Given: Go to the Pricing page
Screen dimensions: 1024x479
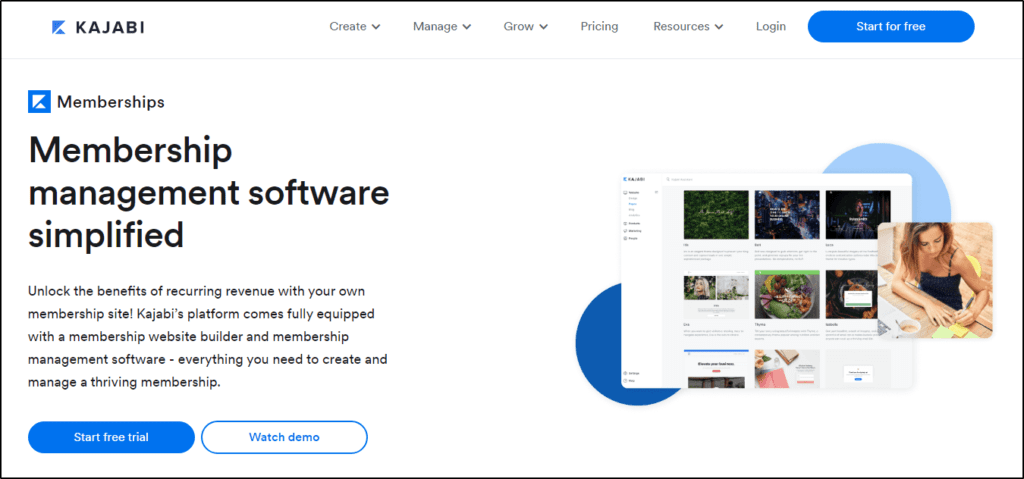Looking at the screenshot, I should click(600, 27).
